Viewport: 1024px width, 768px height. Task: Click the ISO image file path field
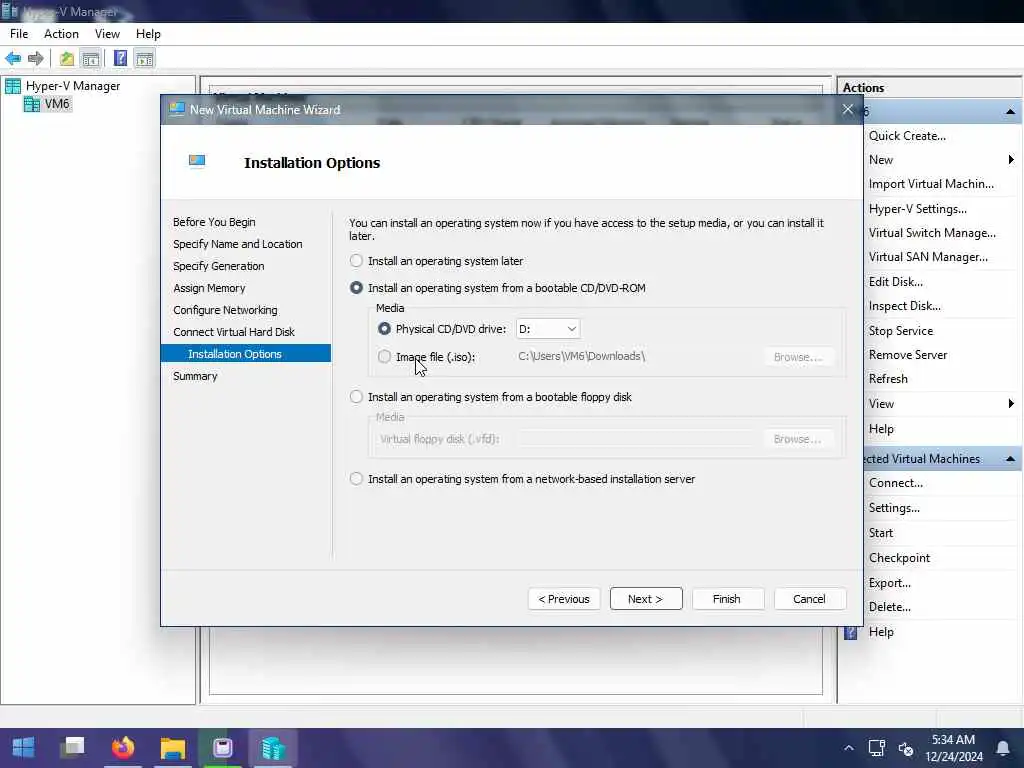[x=636, y=357]
